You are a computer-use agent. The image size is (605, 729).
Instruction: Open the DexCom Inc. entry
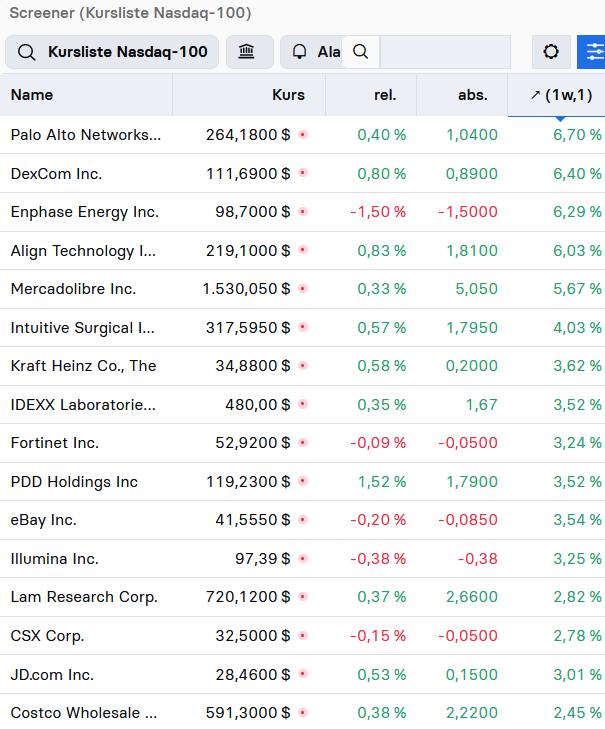tap(56, 173)
